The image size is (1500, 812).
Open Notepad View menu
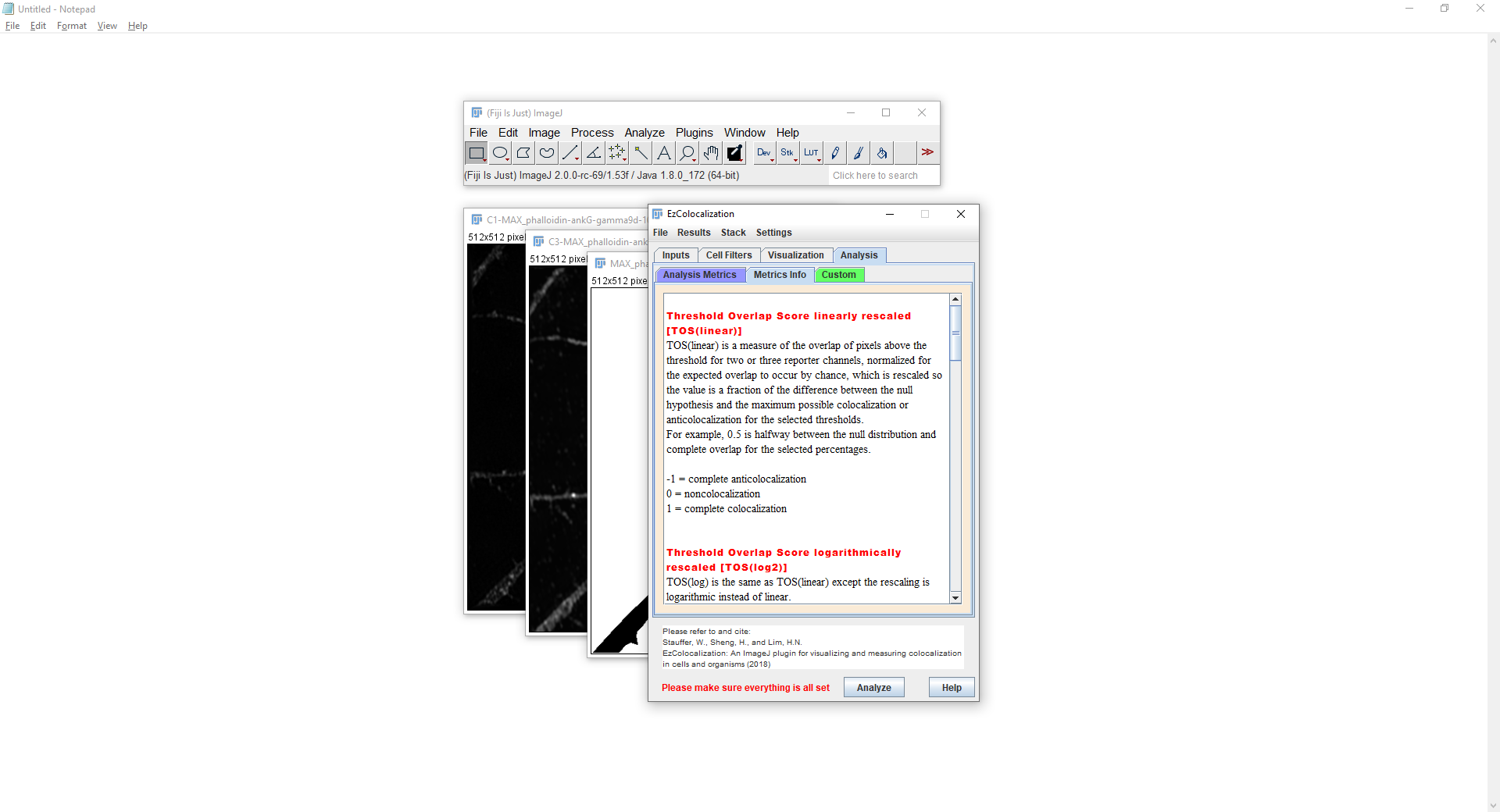(x=107, y=26)
